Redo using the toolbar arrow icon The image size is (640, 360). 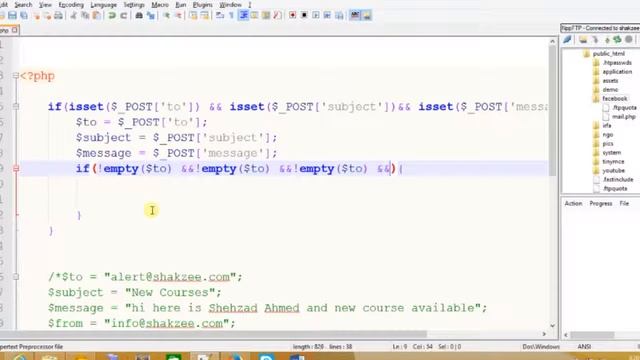(123, 16)
